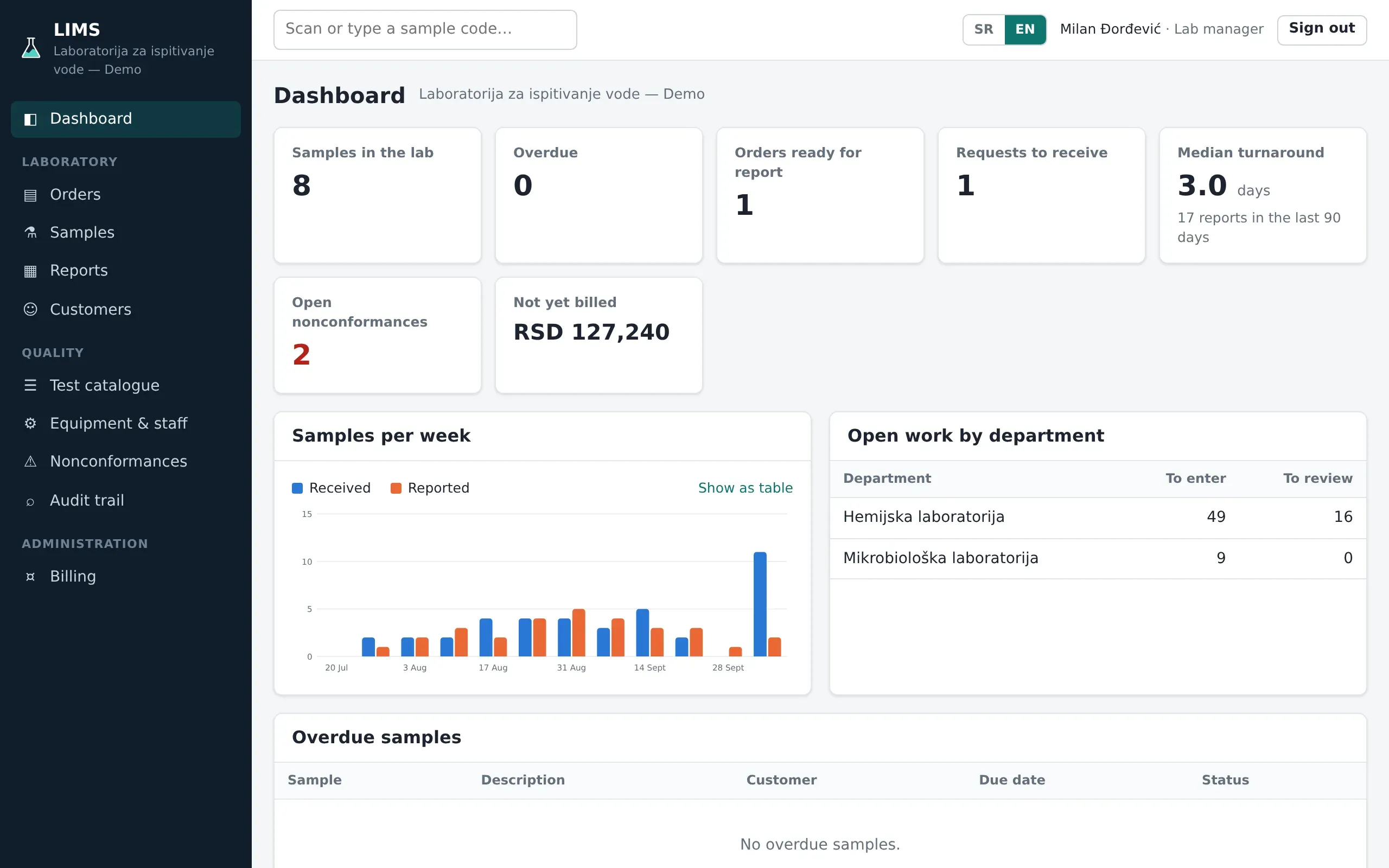Click the Nonconformances warning triangle icon

30,462
